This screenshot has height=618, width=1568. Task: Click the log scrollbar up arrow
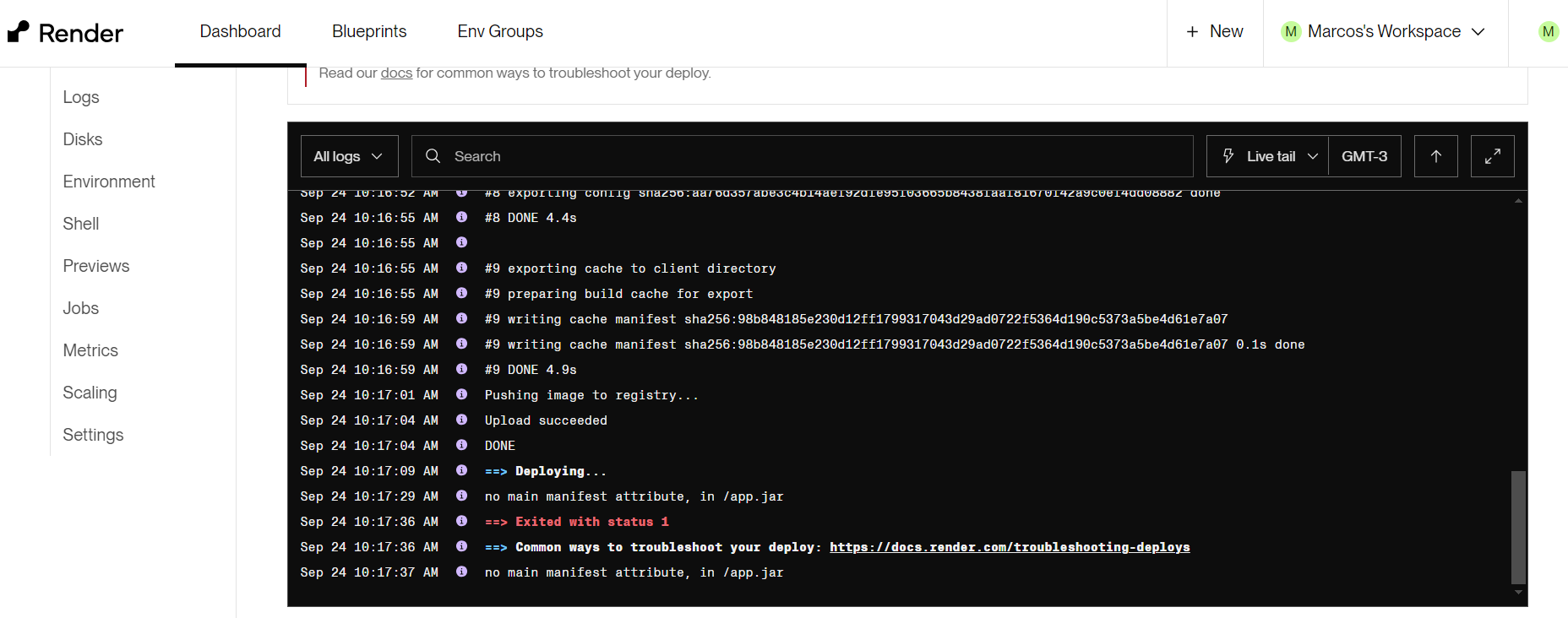coord(1518,201)
